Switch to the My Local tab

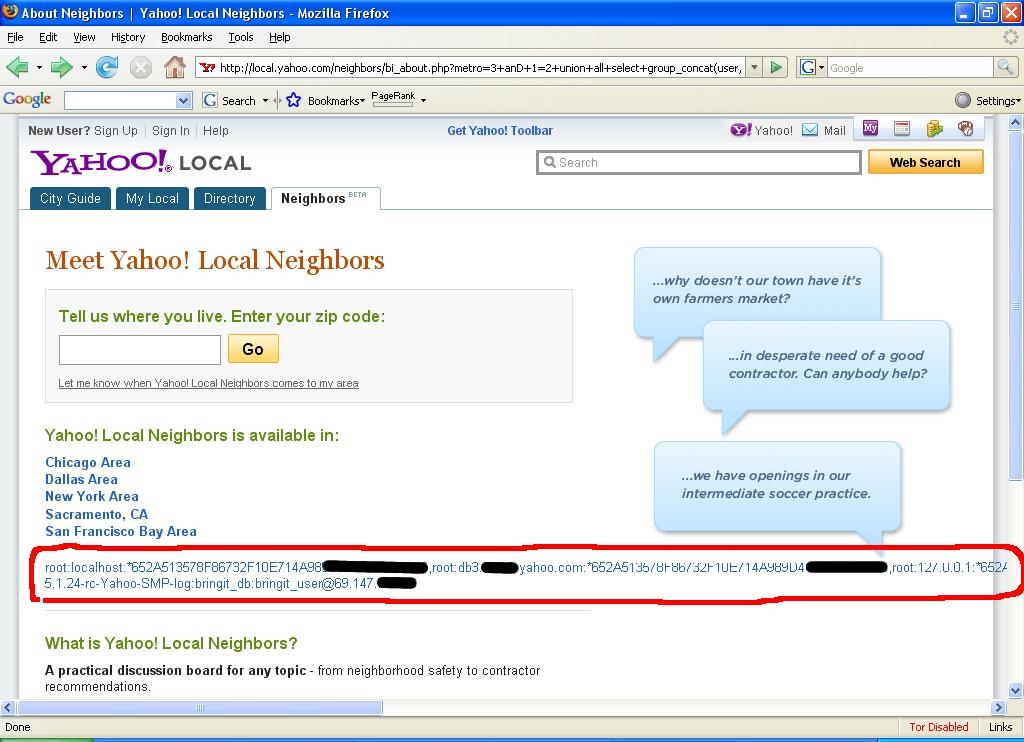point(152,199)
